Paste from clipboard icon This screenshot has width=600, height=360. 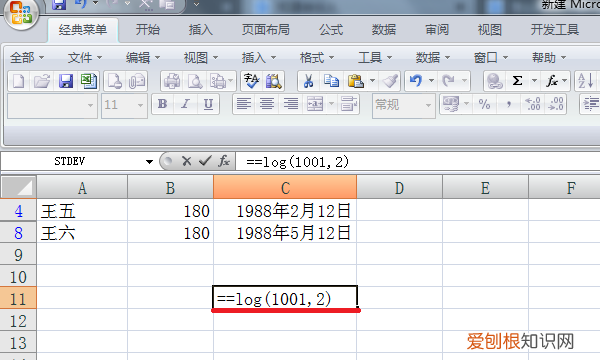(355, 81)
